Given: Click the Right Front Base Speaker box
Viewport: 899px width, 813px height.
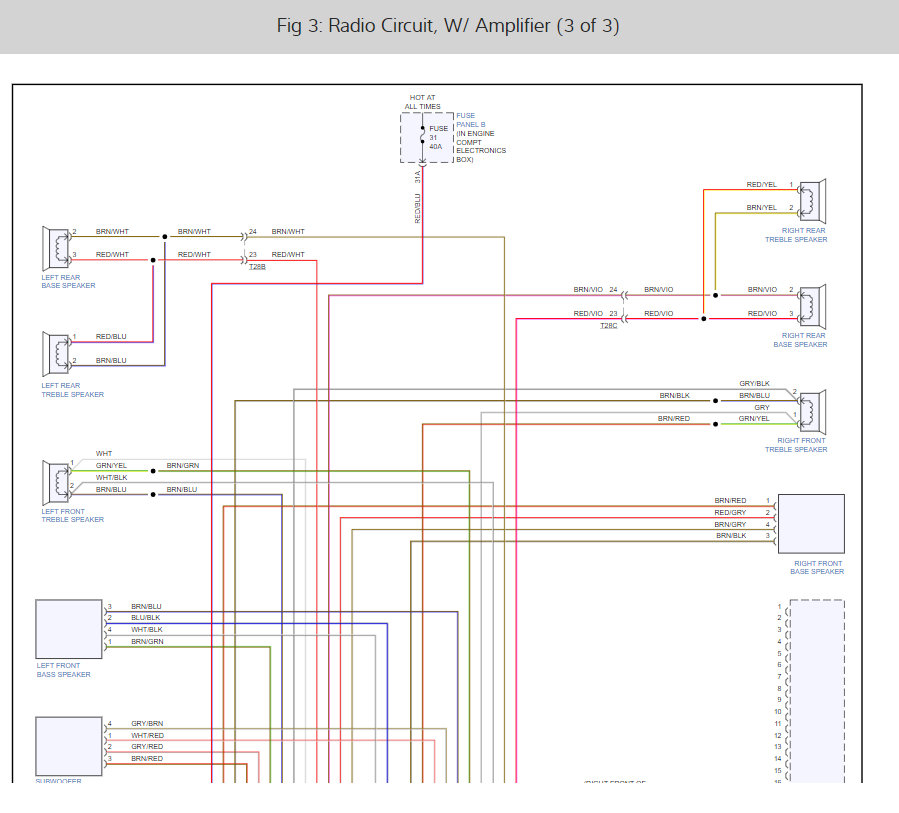Looking at the screenshot, I should coord(811,524).
